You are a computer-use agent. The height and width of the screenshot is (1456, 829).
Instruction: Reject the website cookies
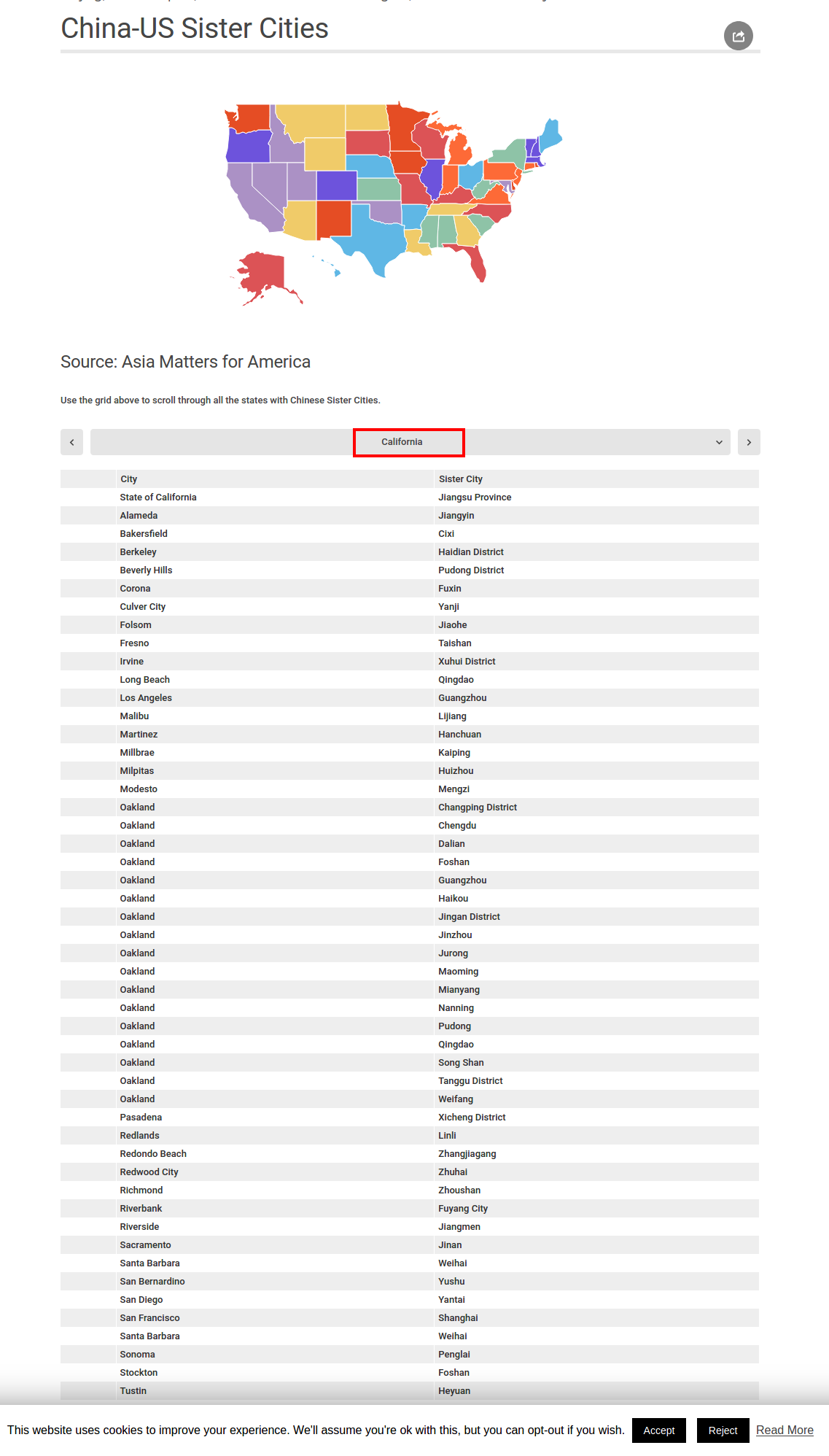(723, 1430)
